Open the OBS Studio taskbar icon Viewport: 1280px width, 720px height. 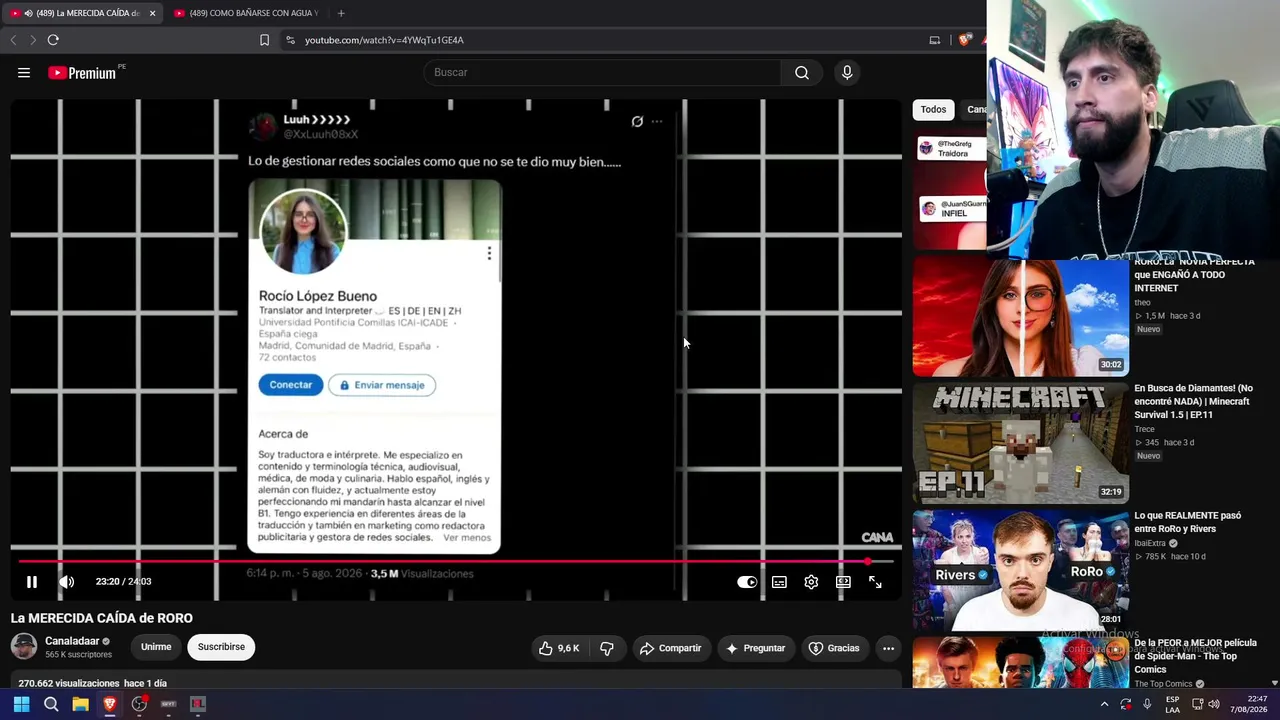coord(139,704)
